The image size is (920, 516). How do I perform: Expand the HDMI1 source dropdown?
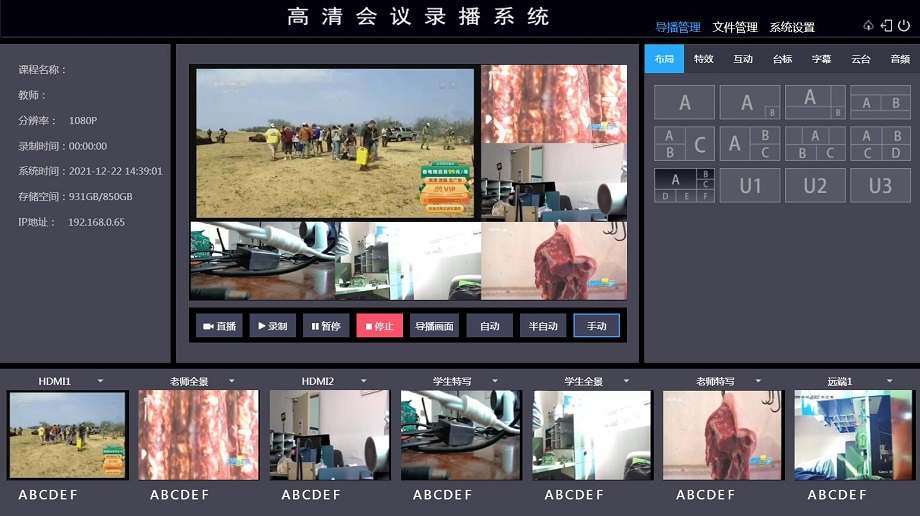pos(99,381)
